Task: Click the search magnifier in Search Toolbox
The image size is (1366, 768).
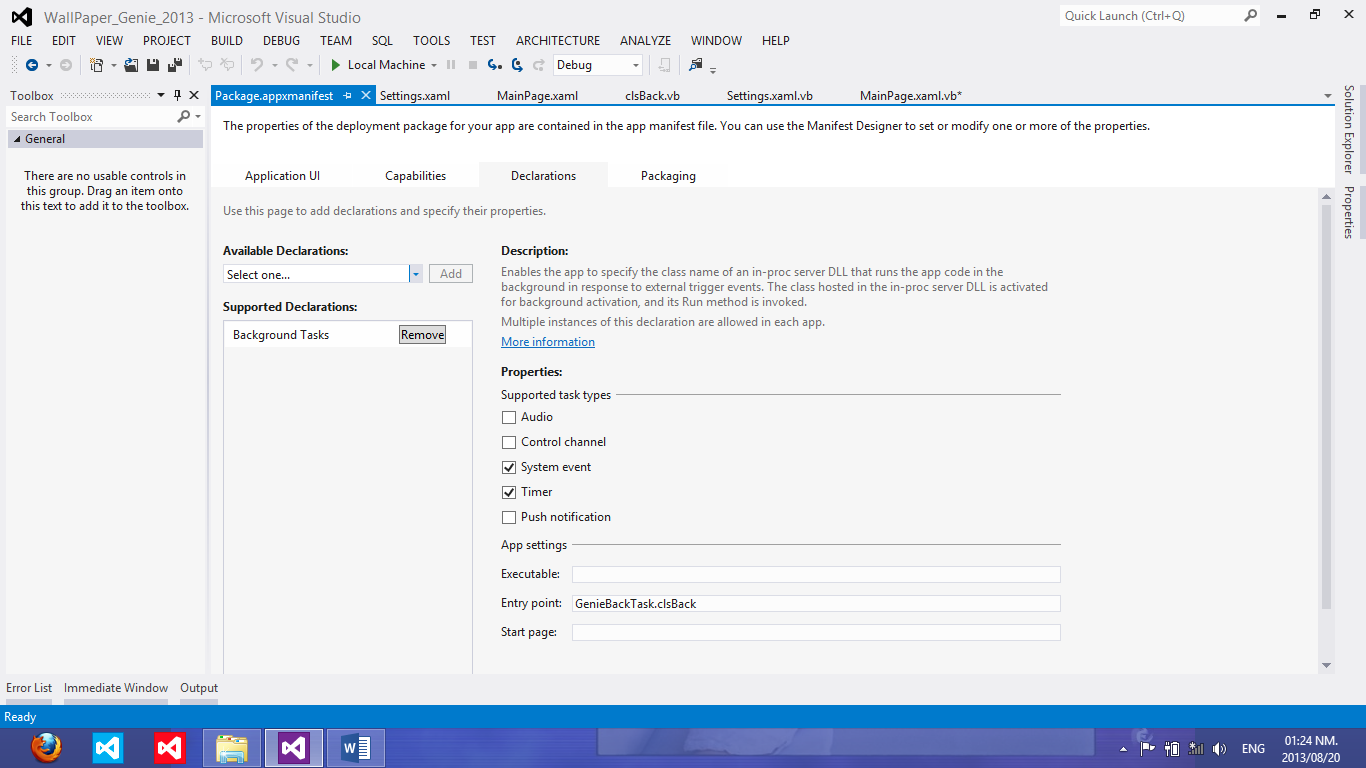Action: click(183, 117)
